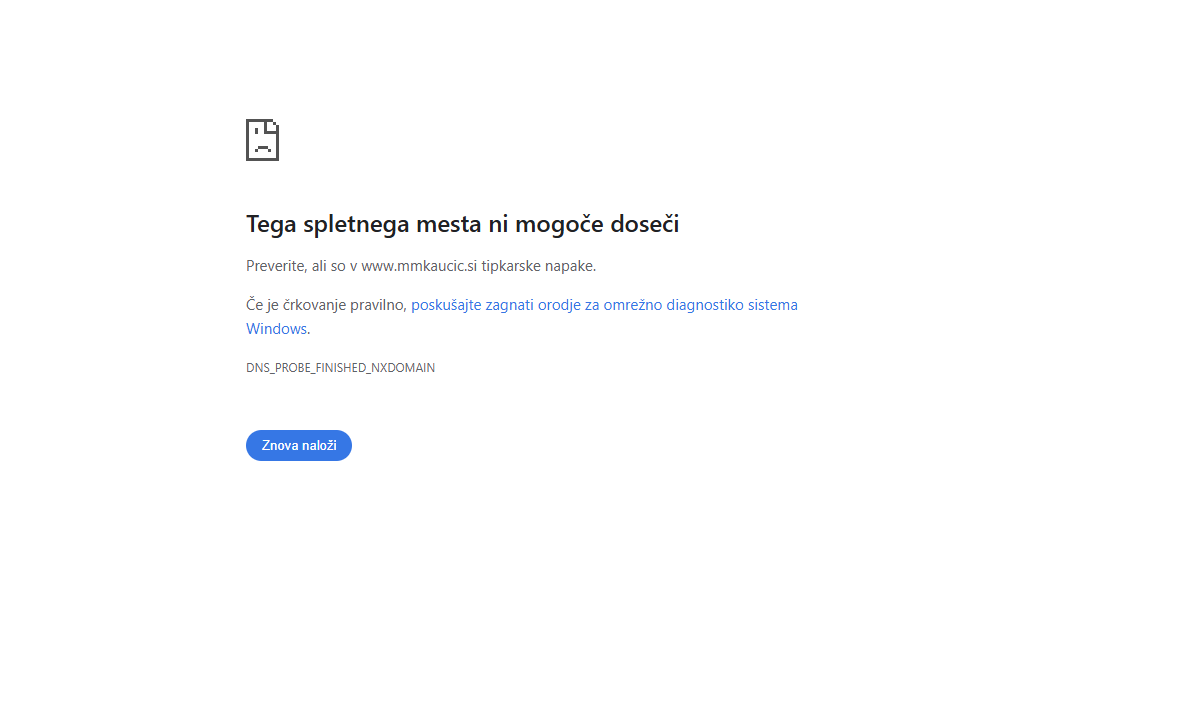Click the NXDOMAIN part of error code
Viewport: 1204px width, 719px height.
tap(403, 368)
